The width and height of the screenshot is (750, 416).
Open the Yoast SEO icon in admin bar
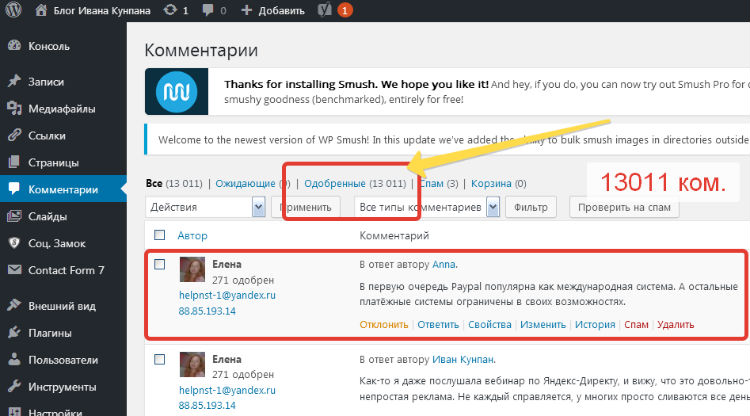[325, 10]
